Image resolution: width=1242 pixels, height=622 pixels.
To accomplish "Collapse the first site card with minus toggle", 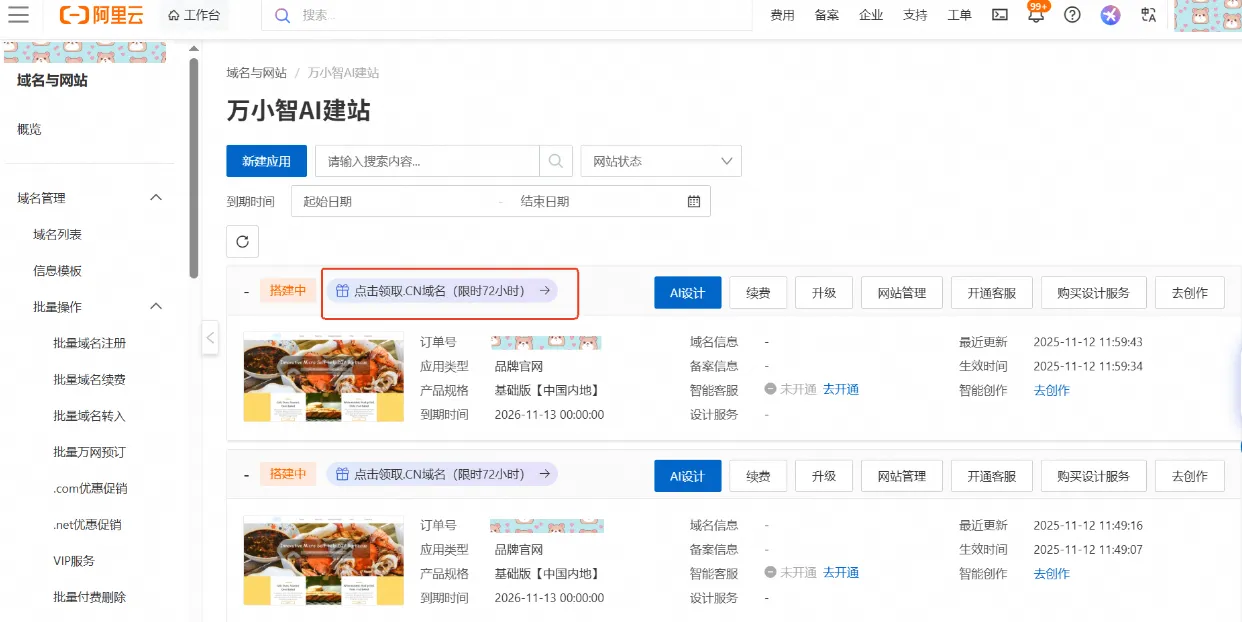I will point(243,291).
